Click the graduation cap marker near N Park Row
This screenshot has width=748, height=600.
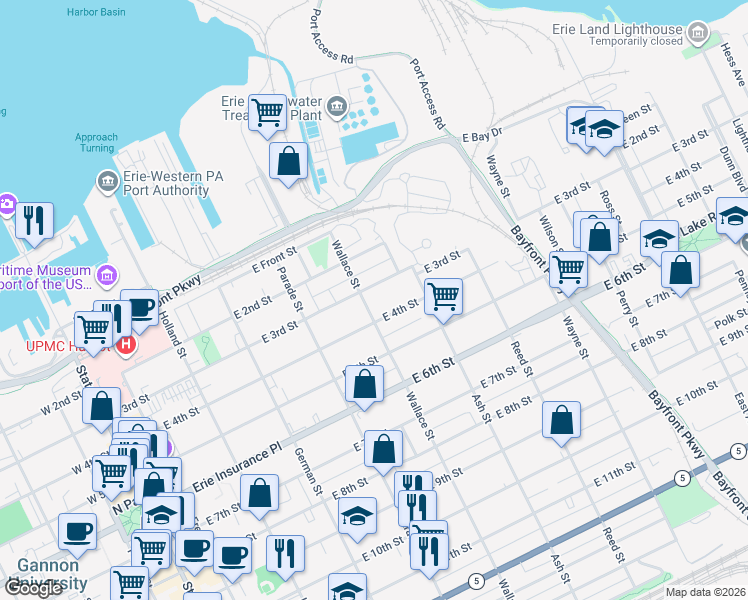(x=162, y=515)
